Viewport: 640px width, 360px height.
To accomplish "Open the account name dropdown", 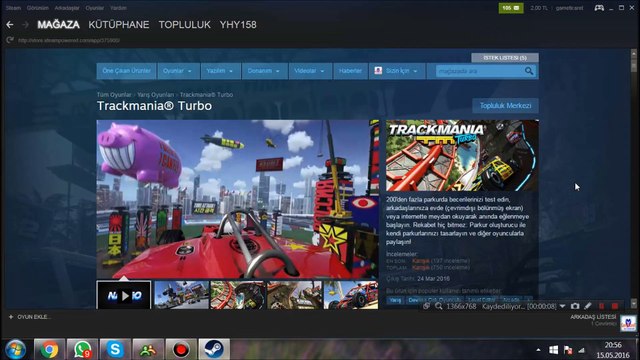I will click(x=569, y=8).
